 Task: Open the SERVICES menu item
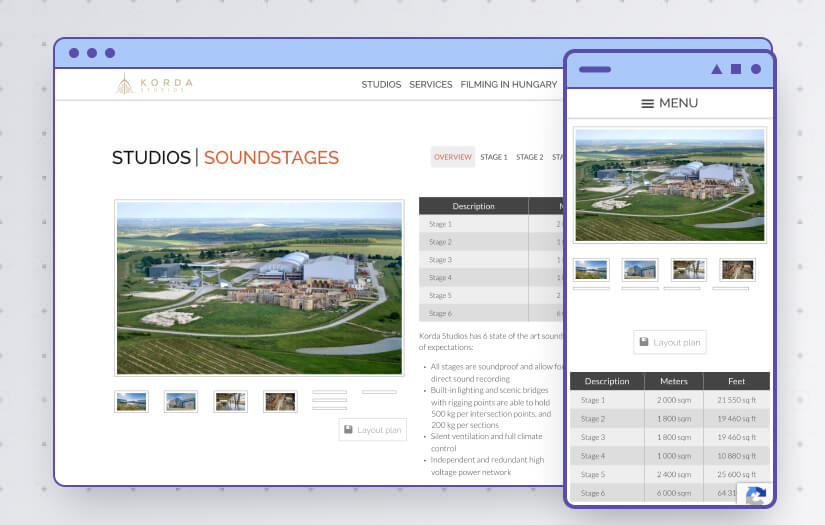(430, 84)
